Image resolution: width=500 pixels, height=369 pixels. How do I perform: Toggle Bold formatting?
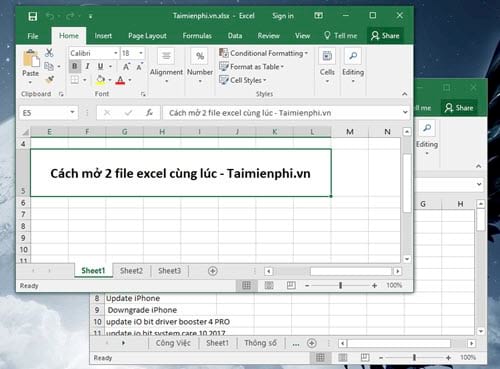pyautogui.click(x=75, y=66)
